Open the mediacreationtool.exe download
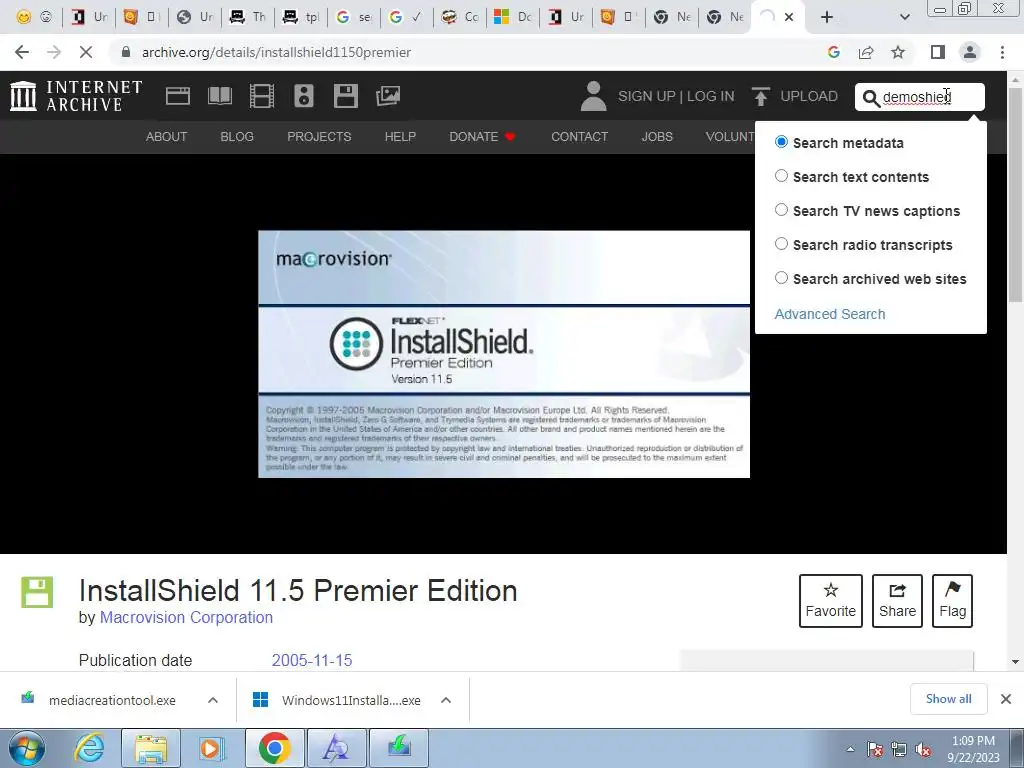The width and height of the screenshot is (1024, 768). 112,700
